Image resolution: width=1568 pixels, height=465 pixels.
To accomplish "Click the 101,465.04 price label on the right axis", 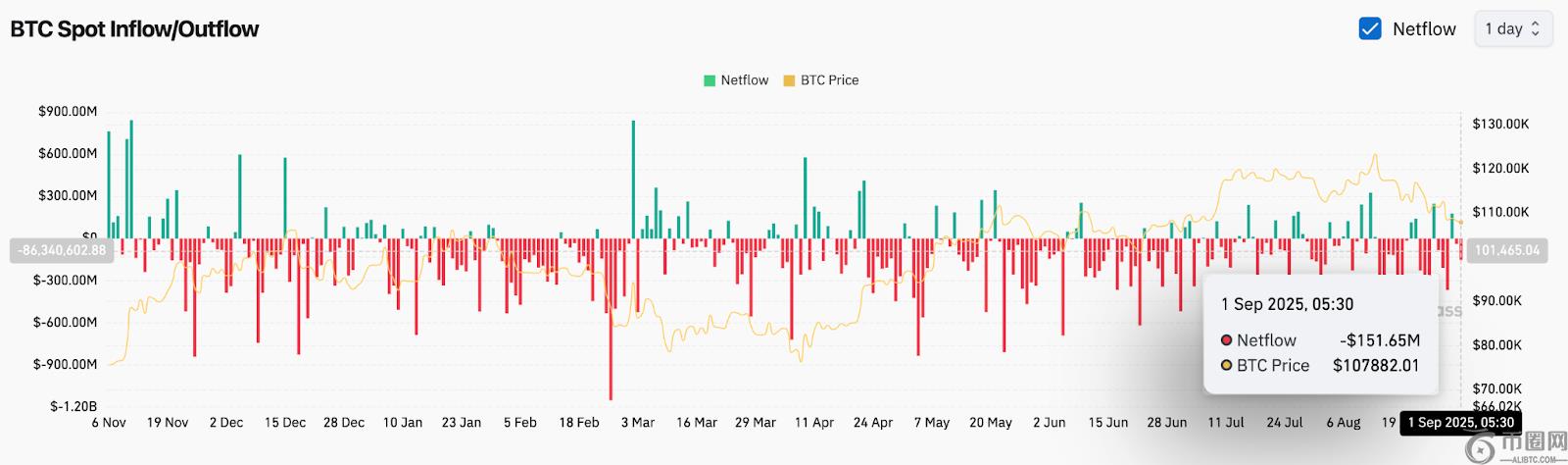I will (x=1506, y=250).
